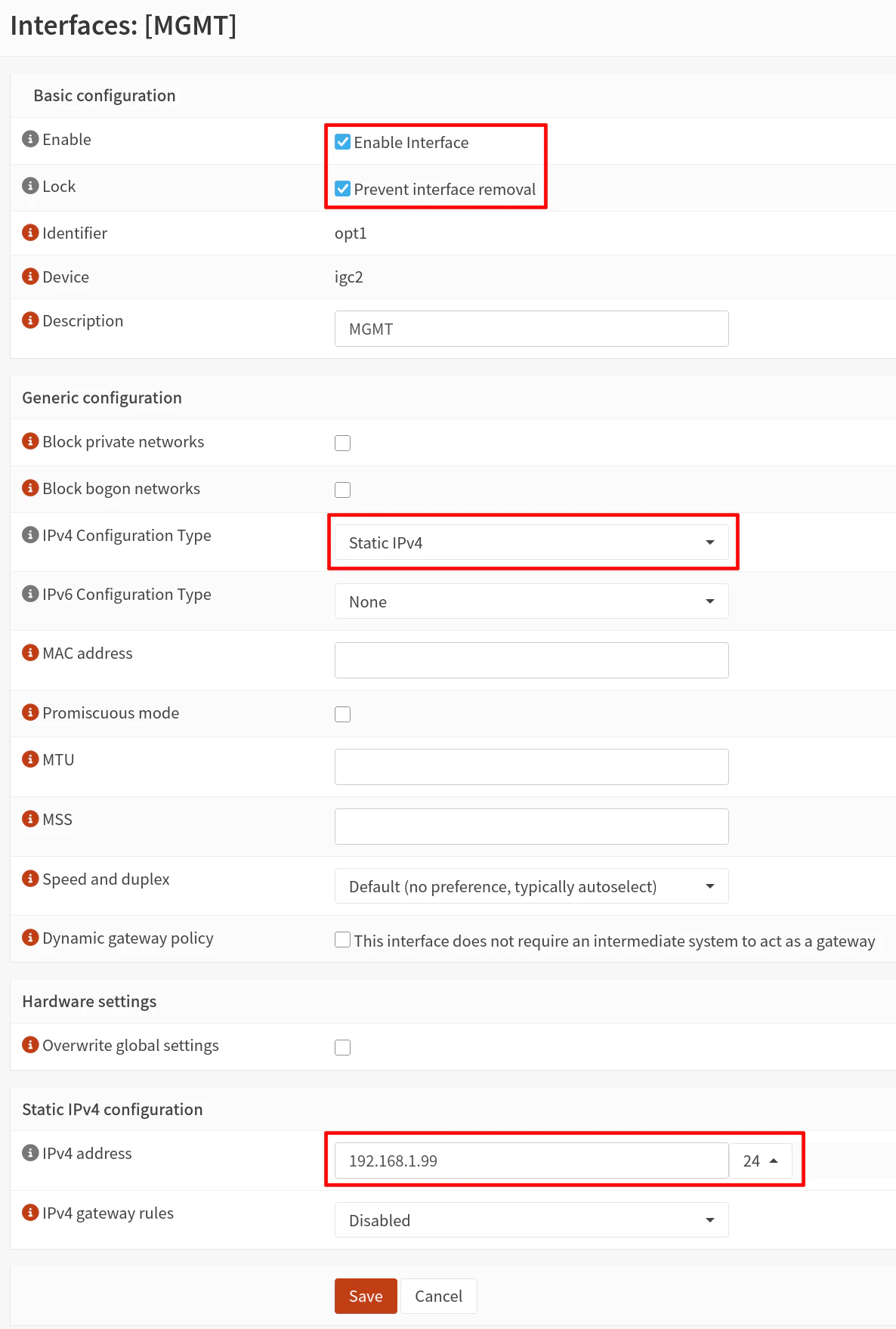This screenshot has width=896, height=1329.
Task: Show help for Dynamic gateway policy
Action: 30,938
